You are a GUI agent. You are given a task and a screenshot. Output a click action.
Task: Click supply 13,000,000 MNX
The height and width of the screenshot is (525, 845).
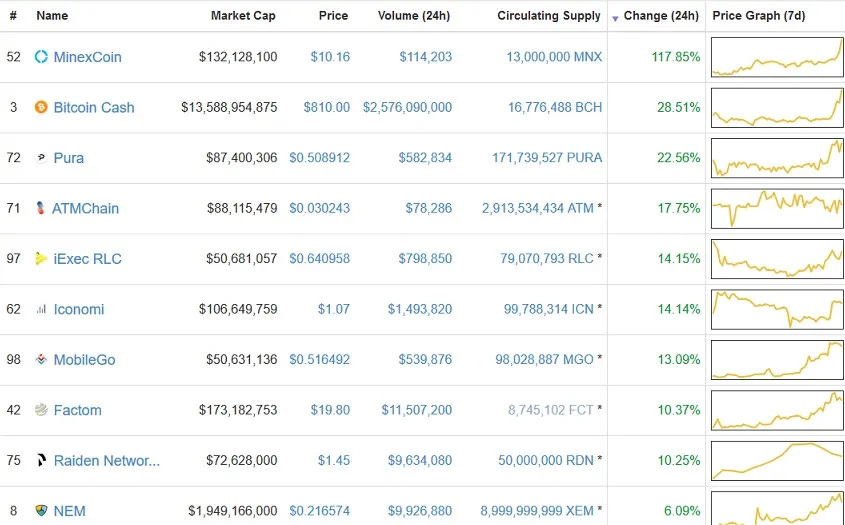554,57
